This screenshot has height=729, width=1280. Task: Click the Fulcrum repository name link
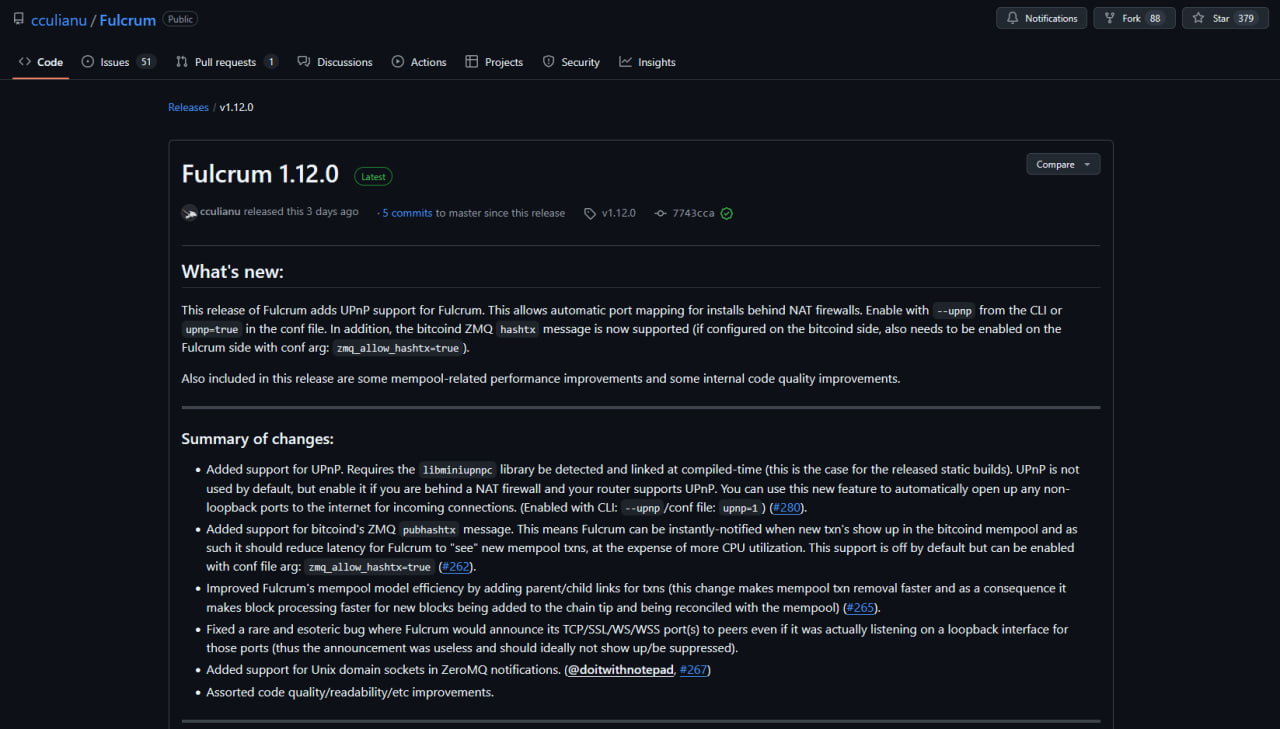click(127, 19)
